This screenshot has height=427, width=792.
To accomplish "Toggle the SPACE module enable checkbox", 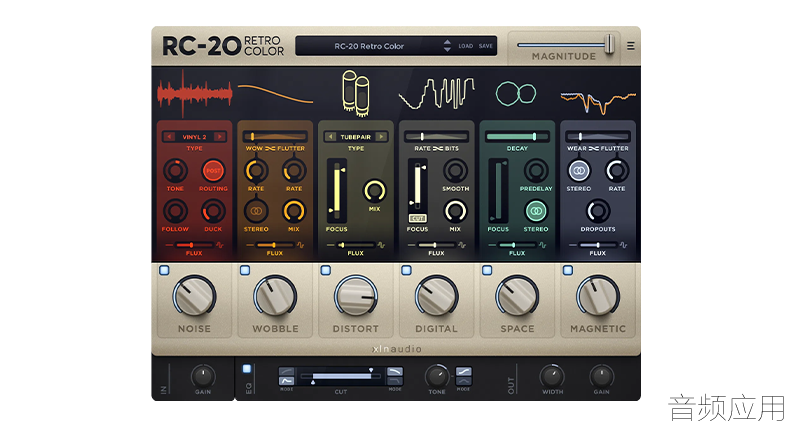I will coord(487,270).
